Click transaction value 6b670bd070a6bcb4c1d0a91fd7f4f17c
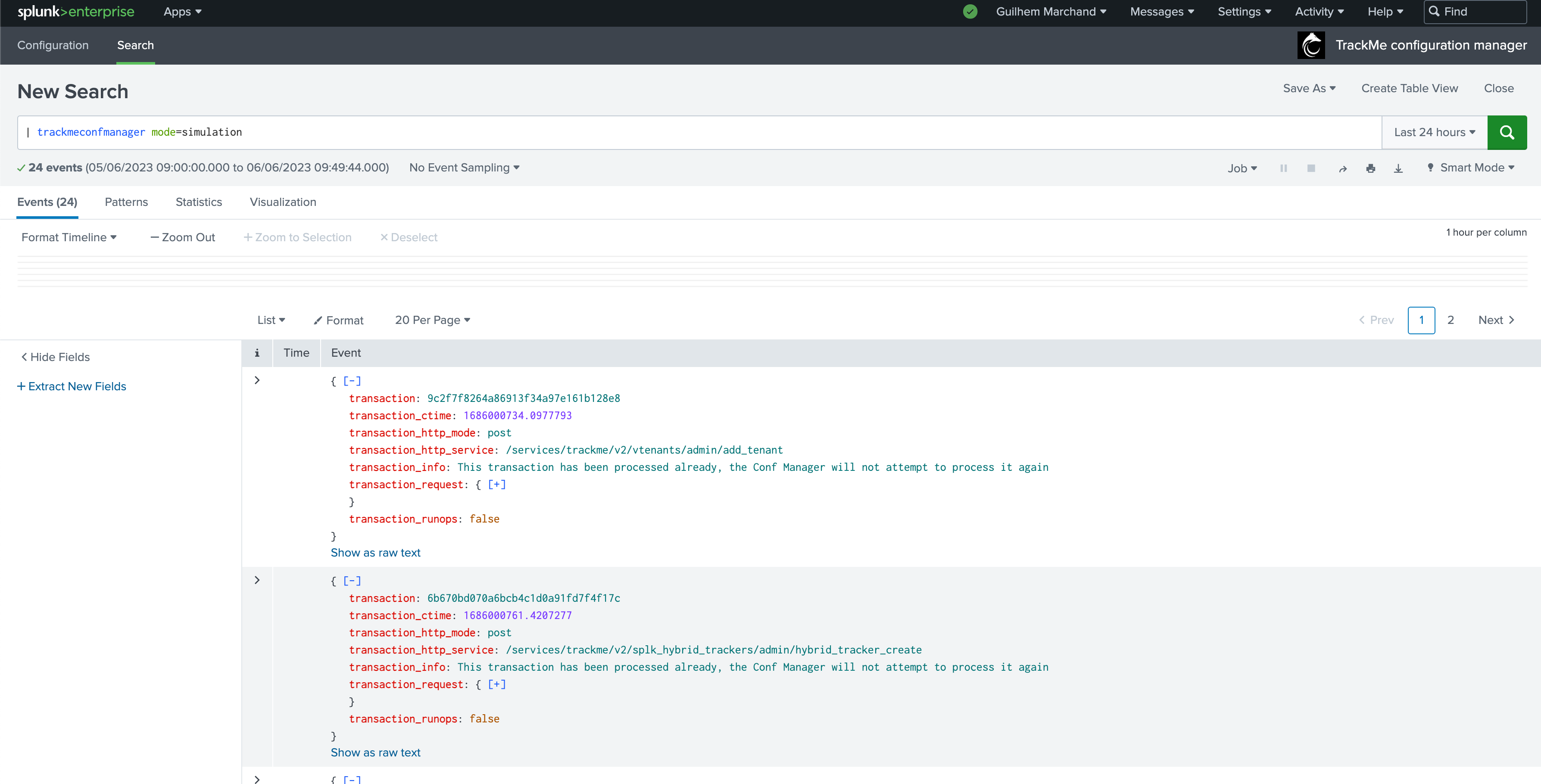 coord(524,598)
